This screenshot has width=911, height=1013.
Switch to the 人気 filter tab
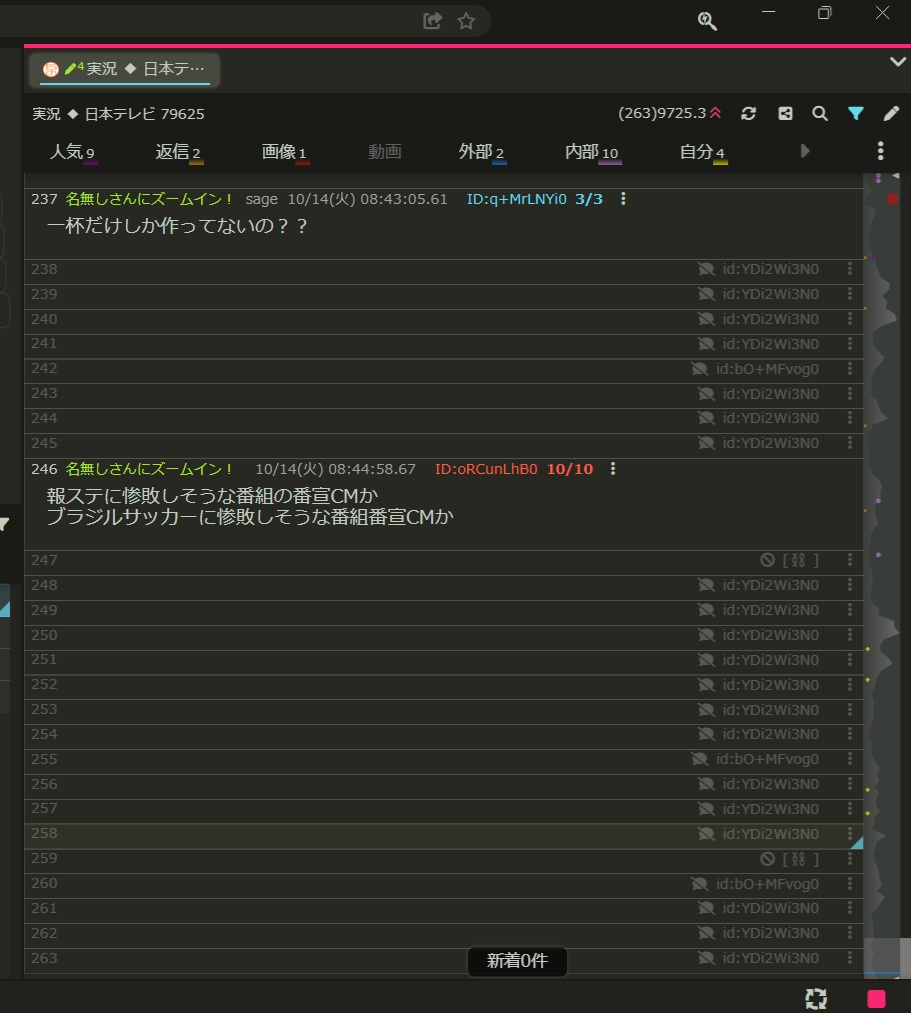[72, 152]
